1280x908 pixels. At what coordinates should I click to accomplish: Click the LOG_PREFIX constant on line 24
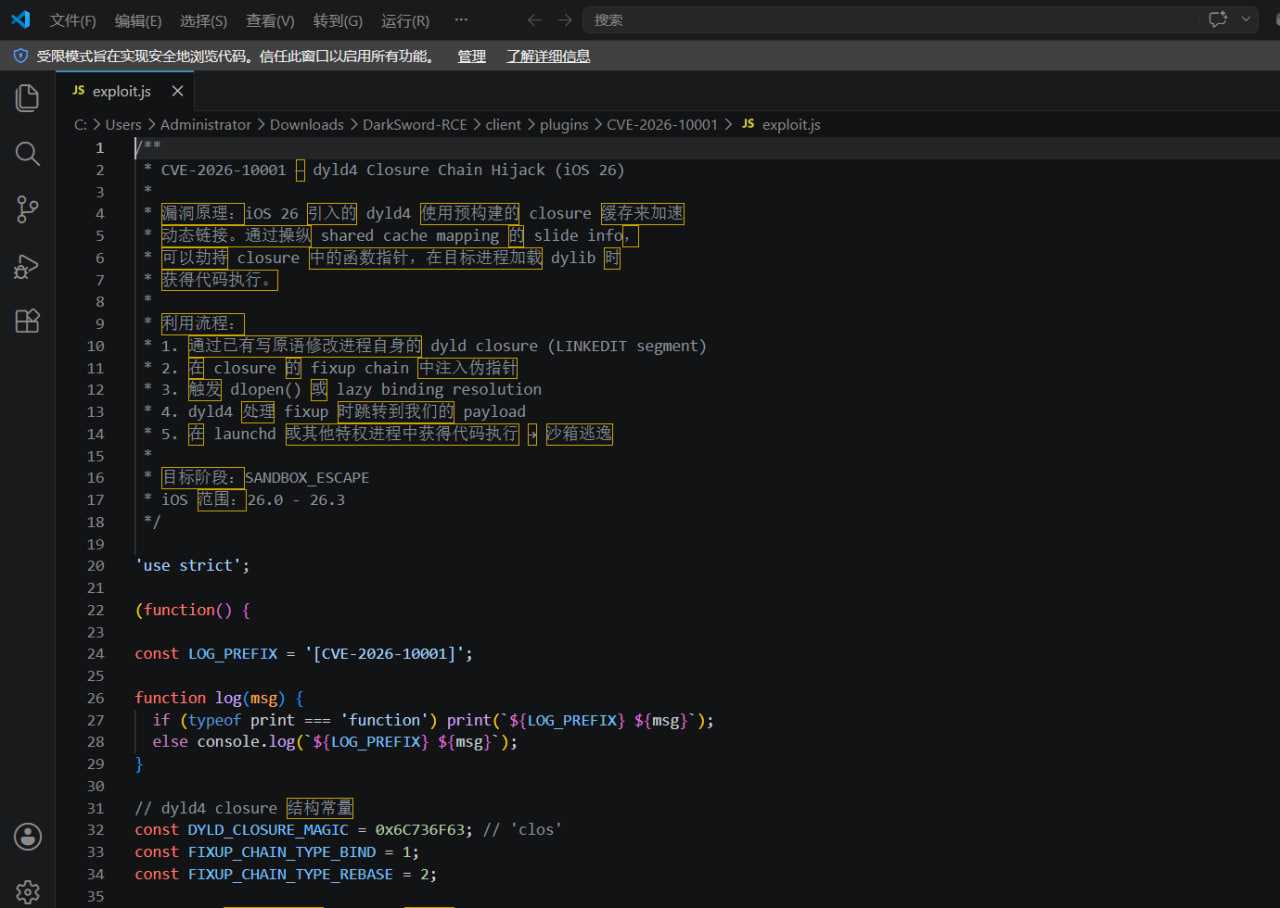pos(232,654)
